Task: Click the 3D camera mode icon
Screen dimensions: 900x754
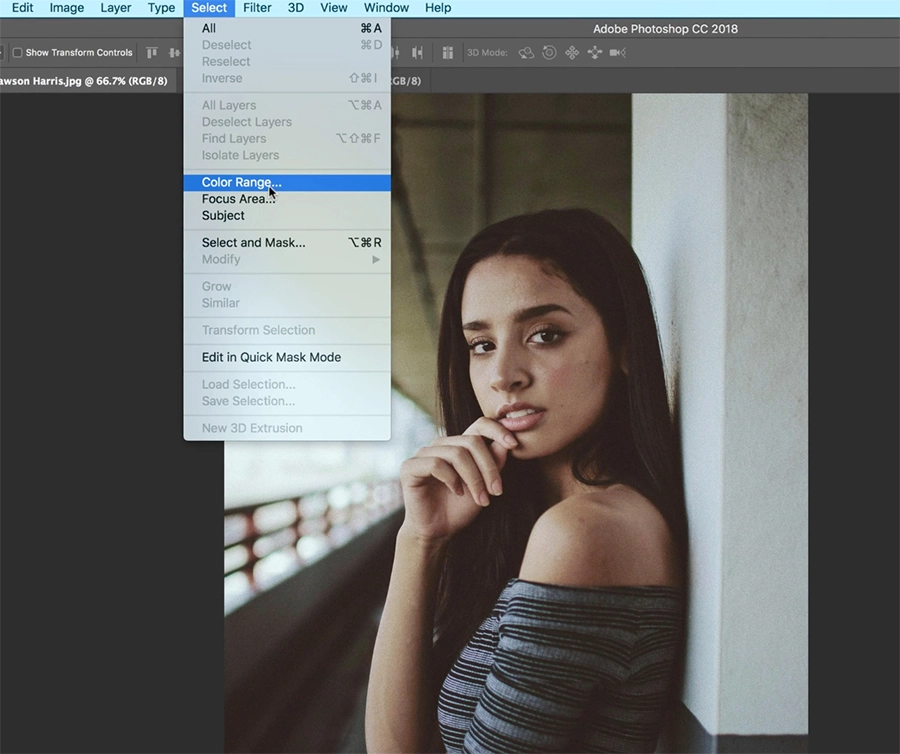Action: point(618,52)
